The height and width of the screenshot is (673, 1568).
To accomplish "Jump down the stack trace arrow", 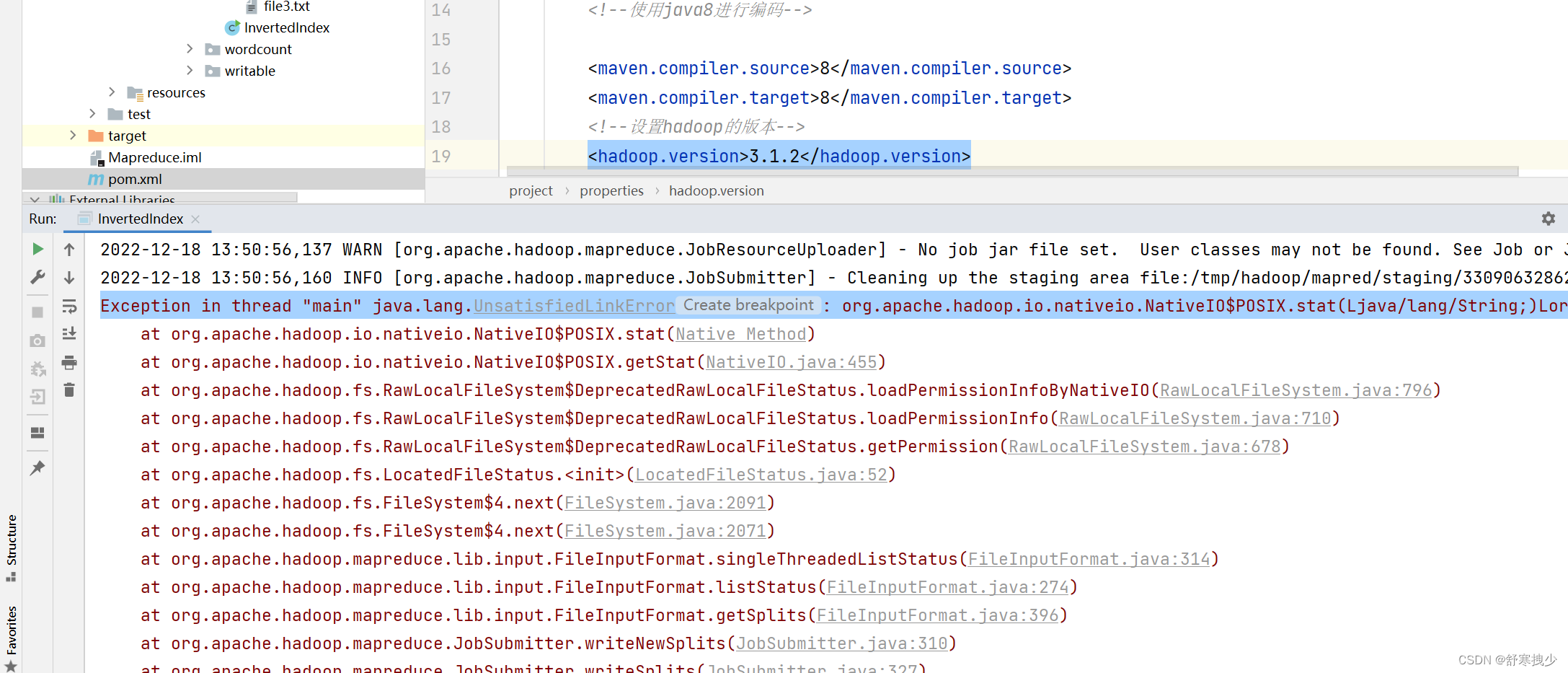I will (69, 278).
